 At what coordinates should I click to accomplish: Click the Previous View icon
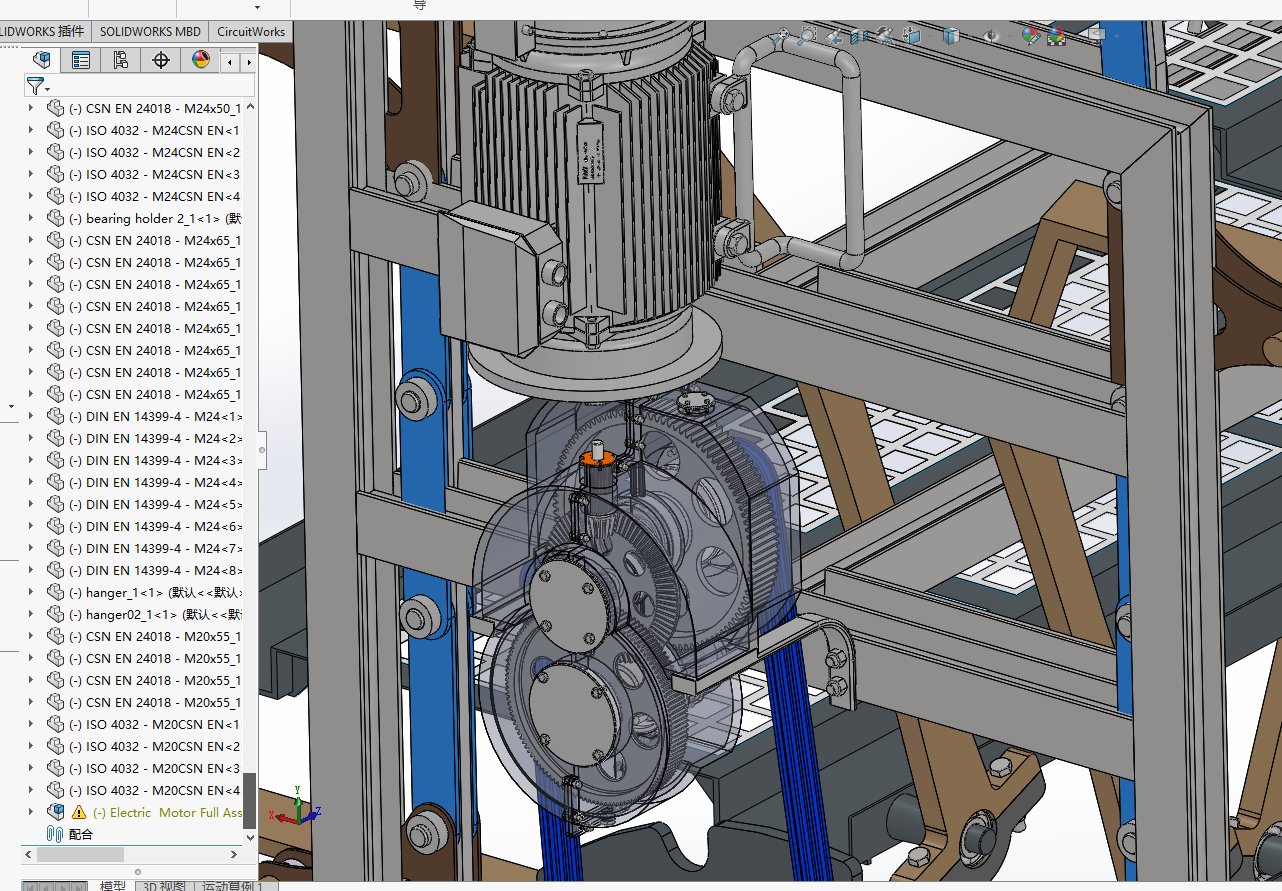[x=834, y=38]
